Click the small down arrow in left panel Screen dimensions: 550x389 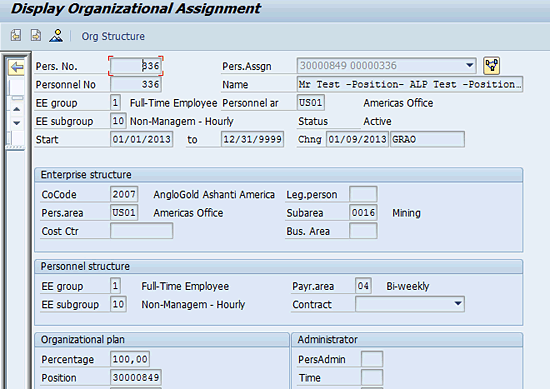click(16, 123)
